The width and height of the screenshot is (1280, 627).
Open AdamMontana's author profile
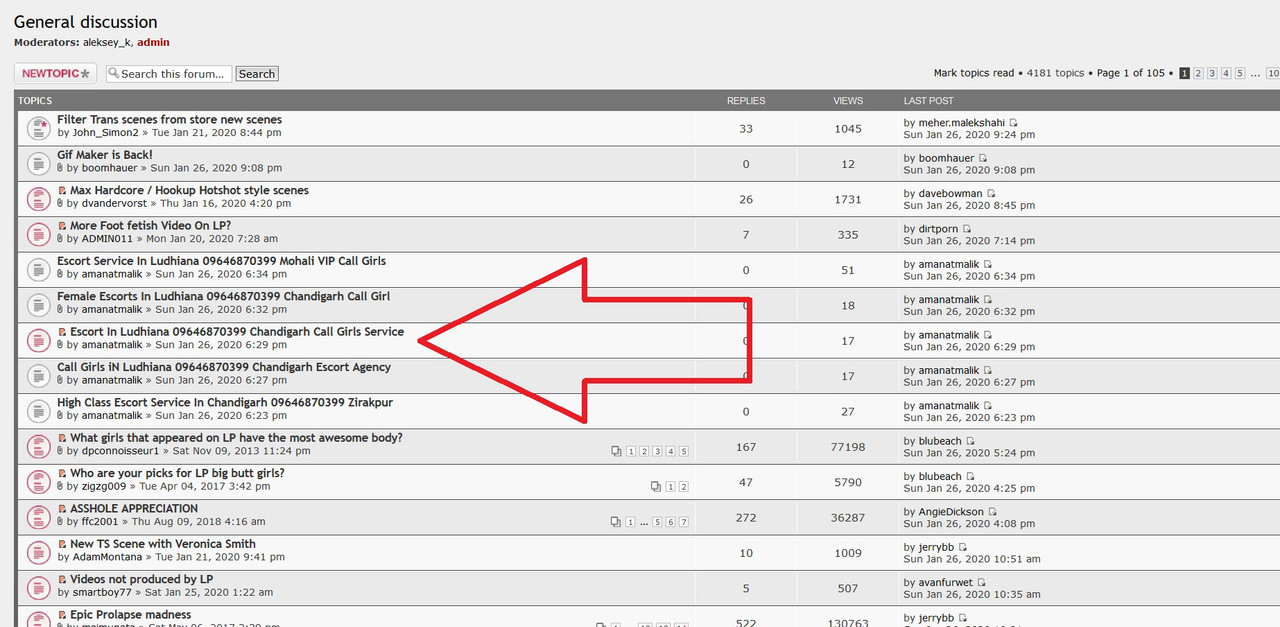pyautogui.click(x=107, y=557)
